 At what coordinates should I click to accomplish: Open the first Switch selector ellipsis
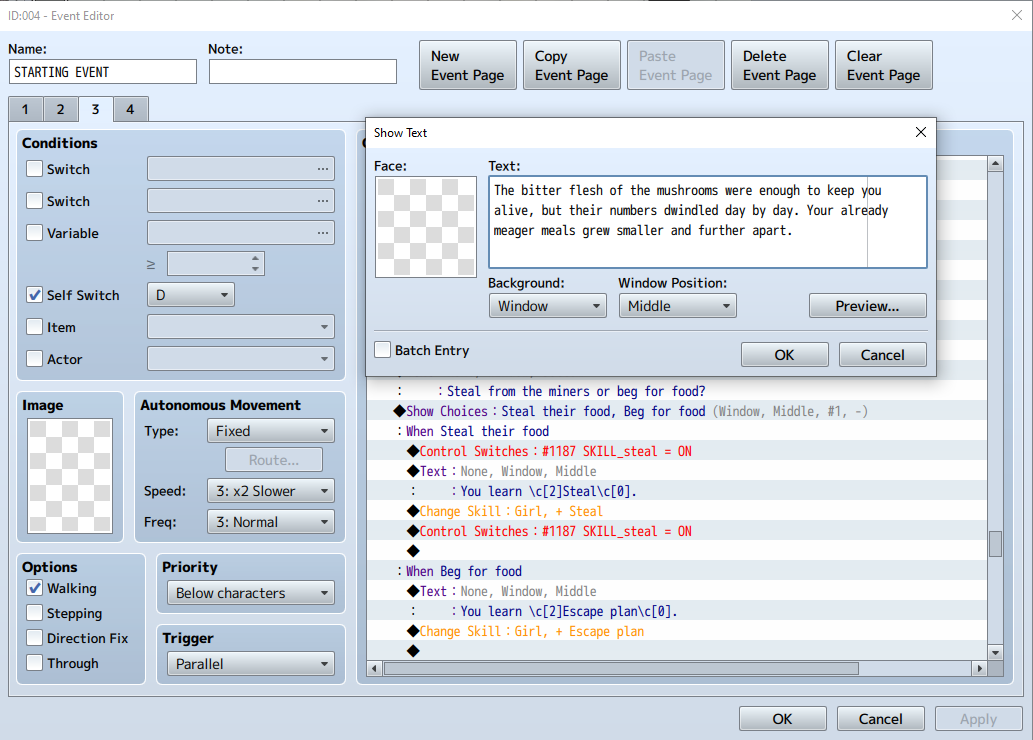[x=322, y=169]
